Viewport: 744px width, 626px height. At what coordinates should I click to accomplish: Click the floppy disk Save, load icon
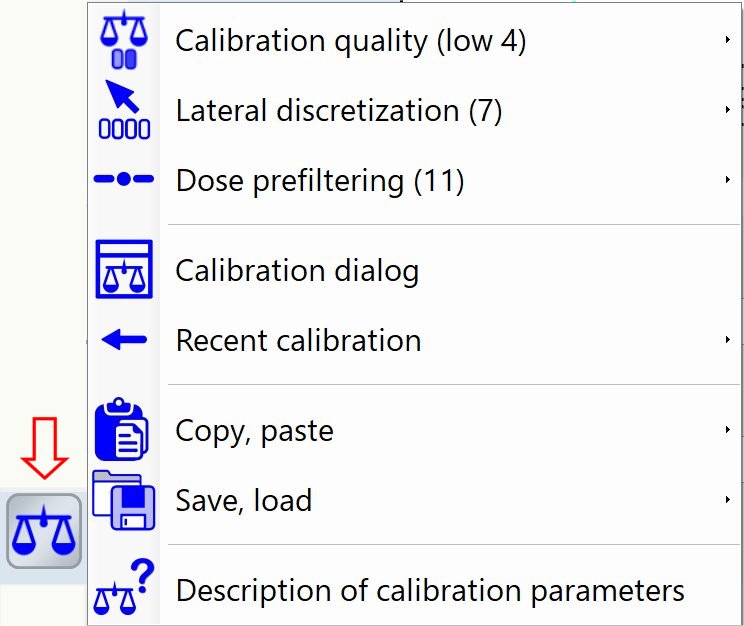(122, 499)
